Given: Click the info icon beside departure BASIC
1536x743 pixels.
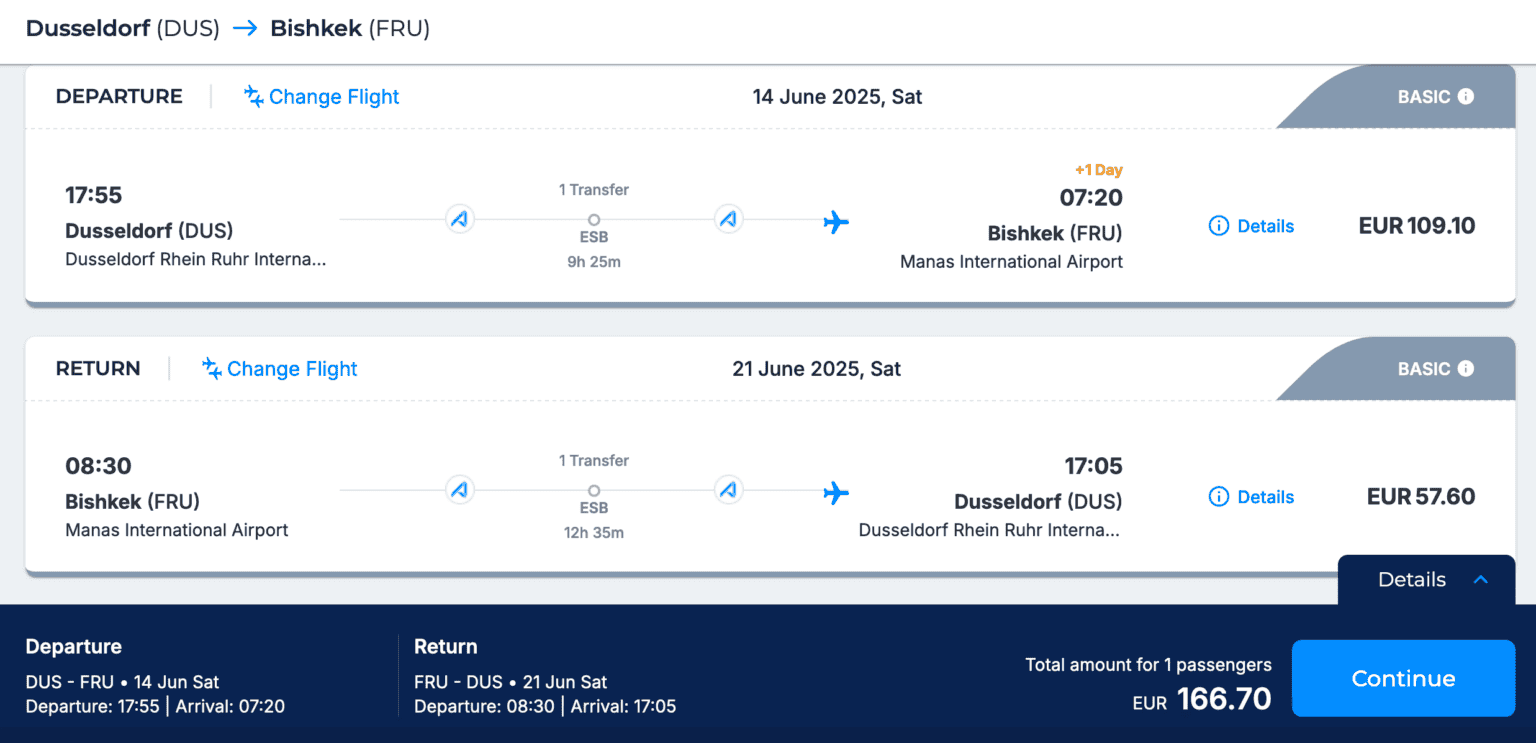Looking at the screenshot, I should point(1466,97).
